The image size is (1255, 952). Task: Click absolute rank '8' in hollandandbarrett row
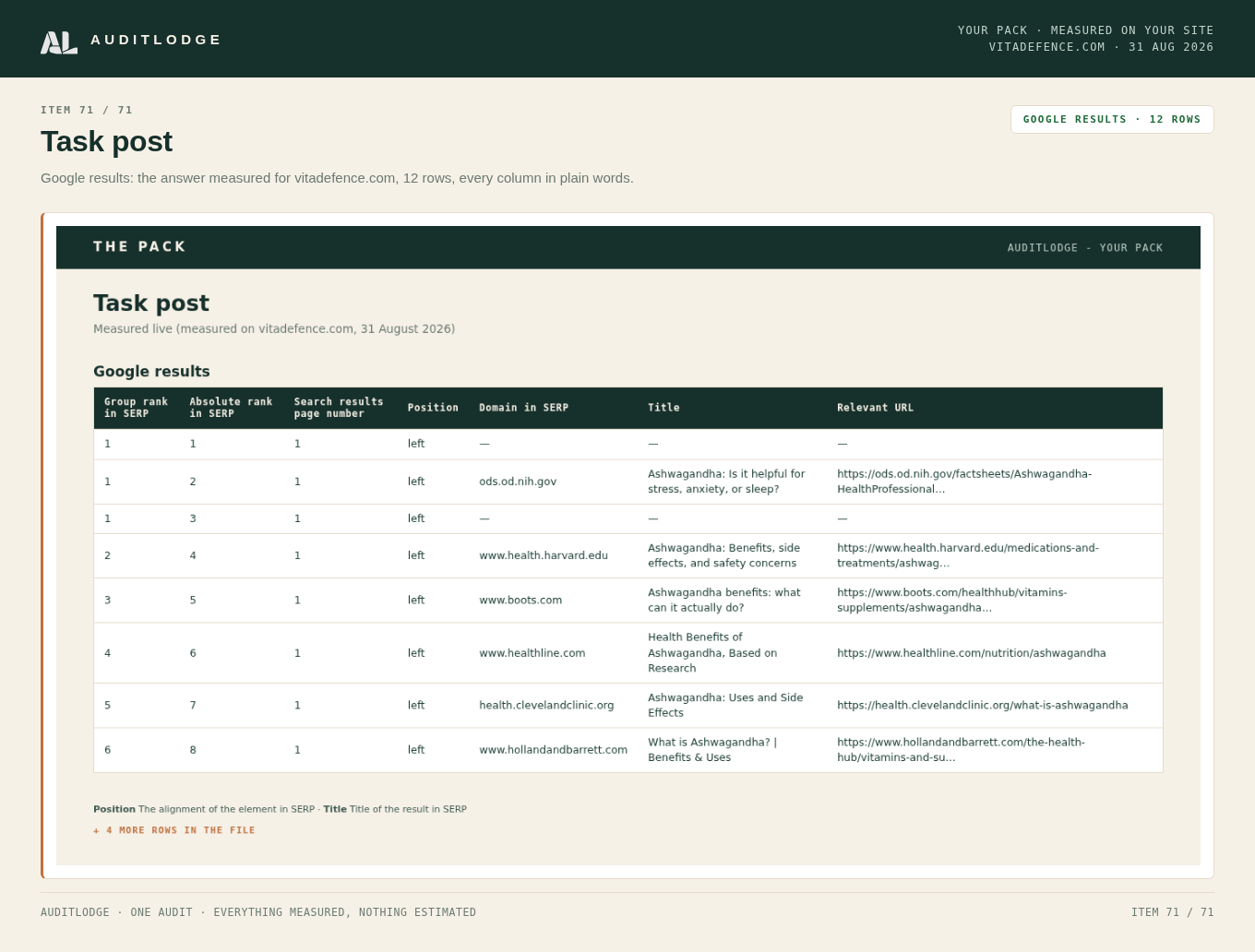tap(193, 749)
